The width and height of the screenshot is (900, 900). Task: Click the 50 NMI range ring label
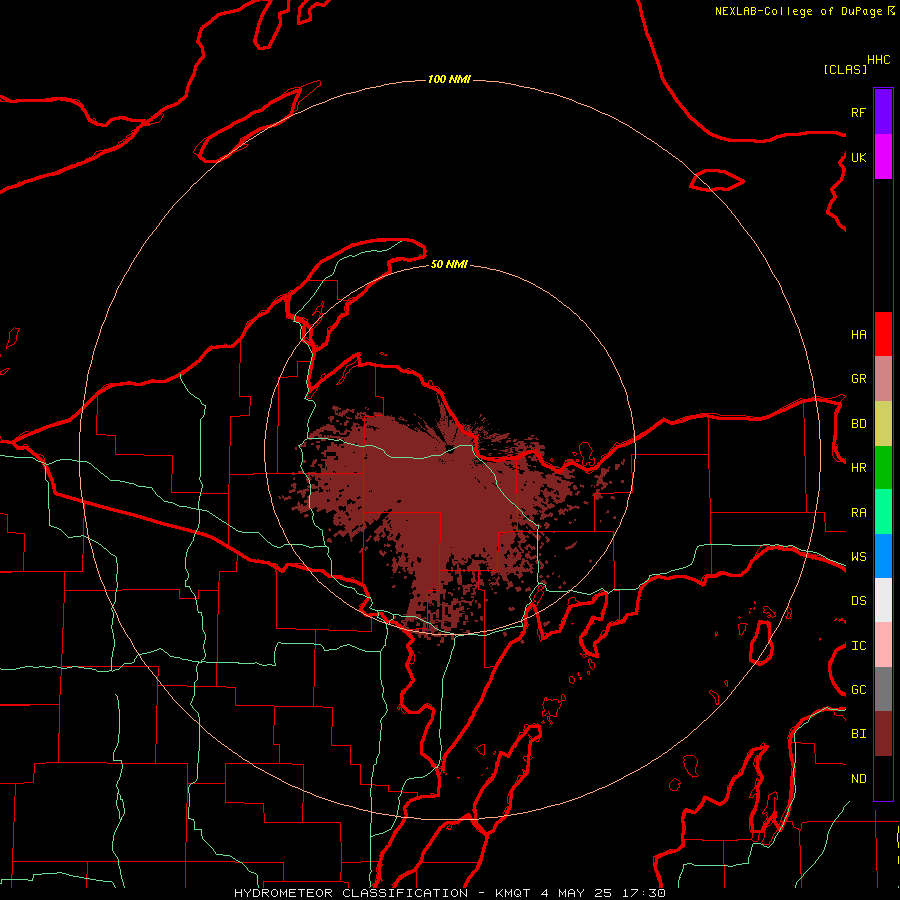point(449,264)
